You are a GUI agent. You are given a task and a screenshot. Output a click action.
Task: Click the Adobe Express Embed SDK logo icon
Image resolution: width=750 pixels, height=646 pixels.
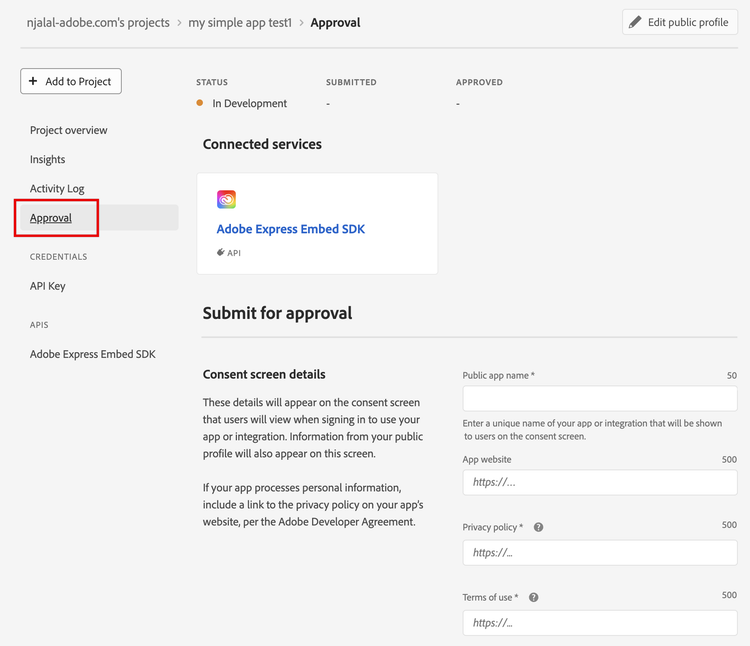(x=226, y=199)
